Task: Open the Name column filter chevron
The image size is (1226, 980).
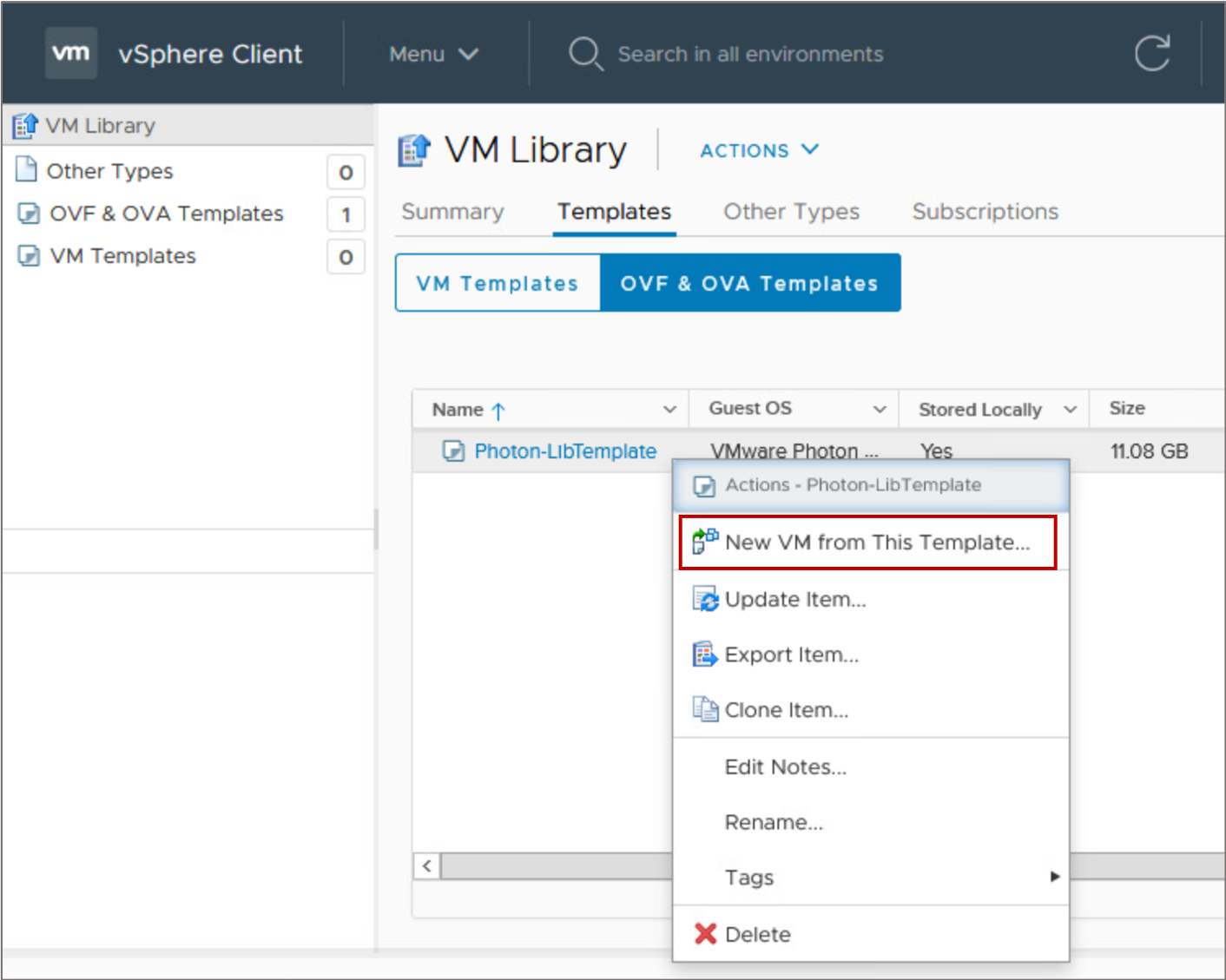Action: coord(669,410)
